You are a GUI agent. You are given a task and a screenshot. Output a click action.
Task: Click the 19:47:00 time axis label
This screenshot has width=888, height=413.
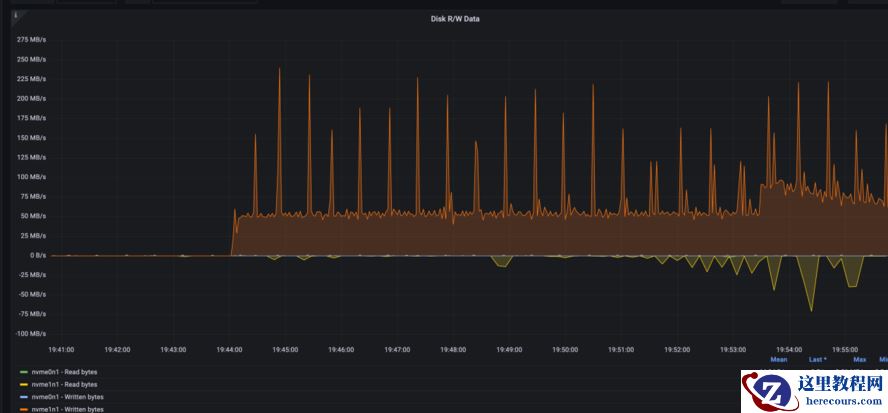pyautogui.click(x=397, y=350)
